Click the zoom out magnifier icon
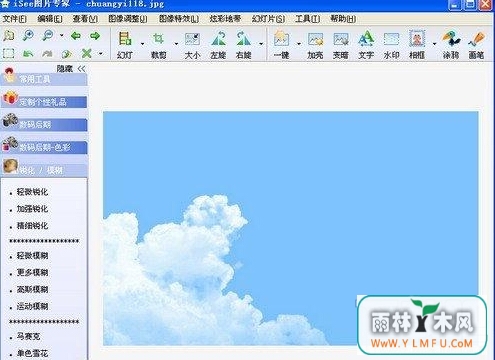This screenshot has height=360, width=495. pyautogui.click(x=48, y=35)
